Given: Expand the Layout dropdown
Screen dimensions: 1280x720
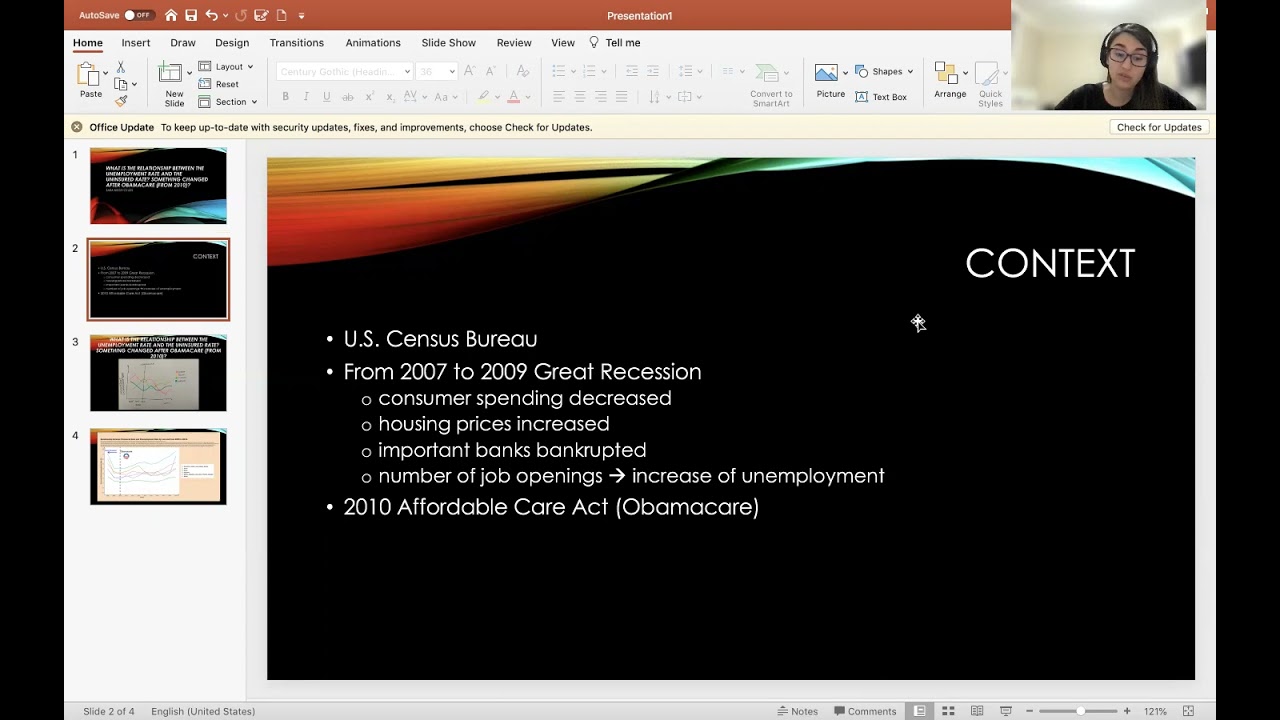Looking at the screenshot, I should tap(226, 67).
